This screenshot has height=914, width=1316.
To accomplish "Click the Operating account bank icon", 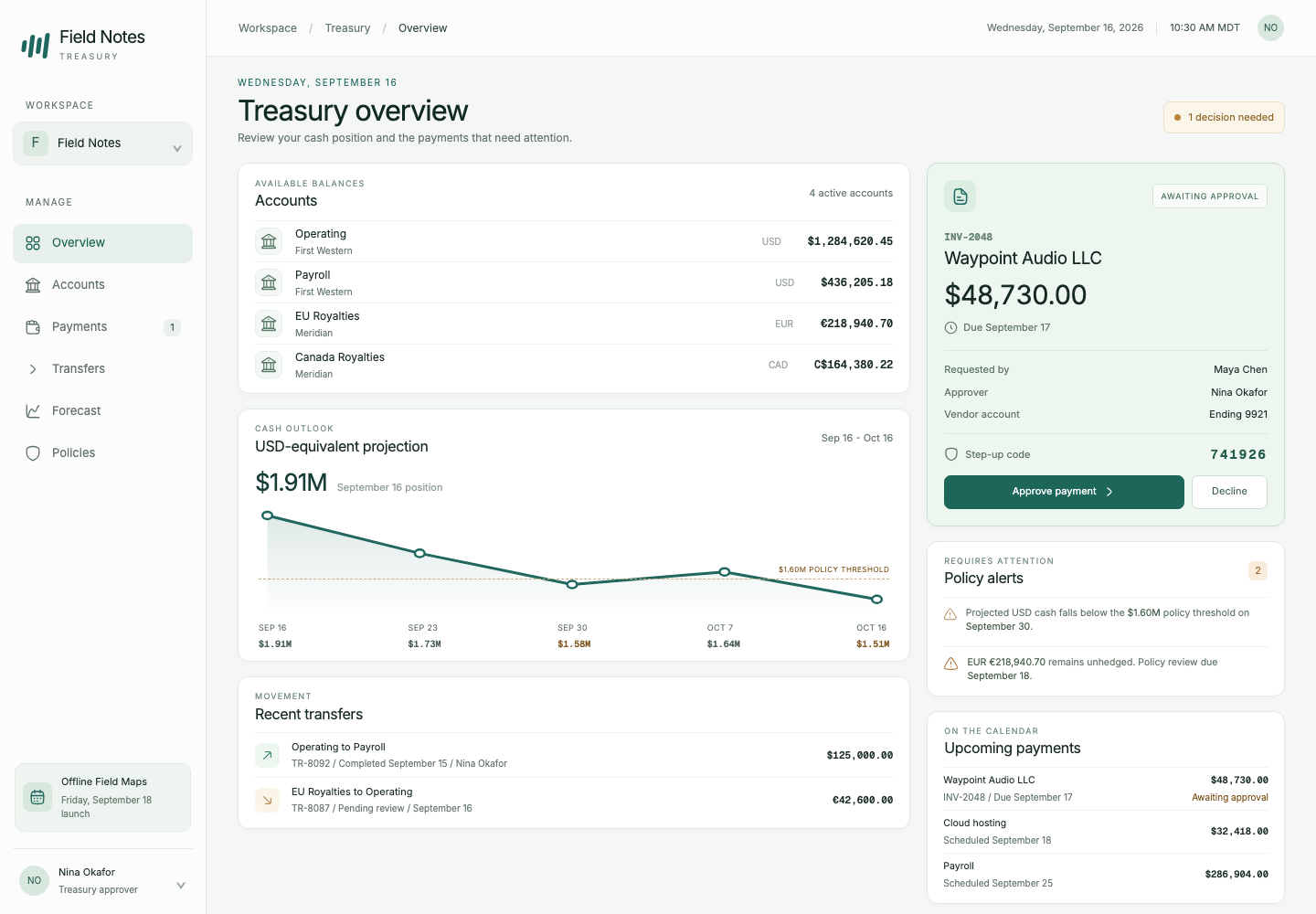I will tap(269, 241).
